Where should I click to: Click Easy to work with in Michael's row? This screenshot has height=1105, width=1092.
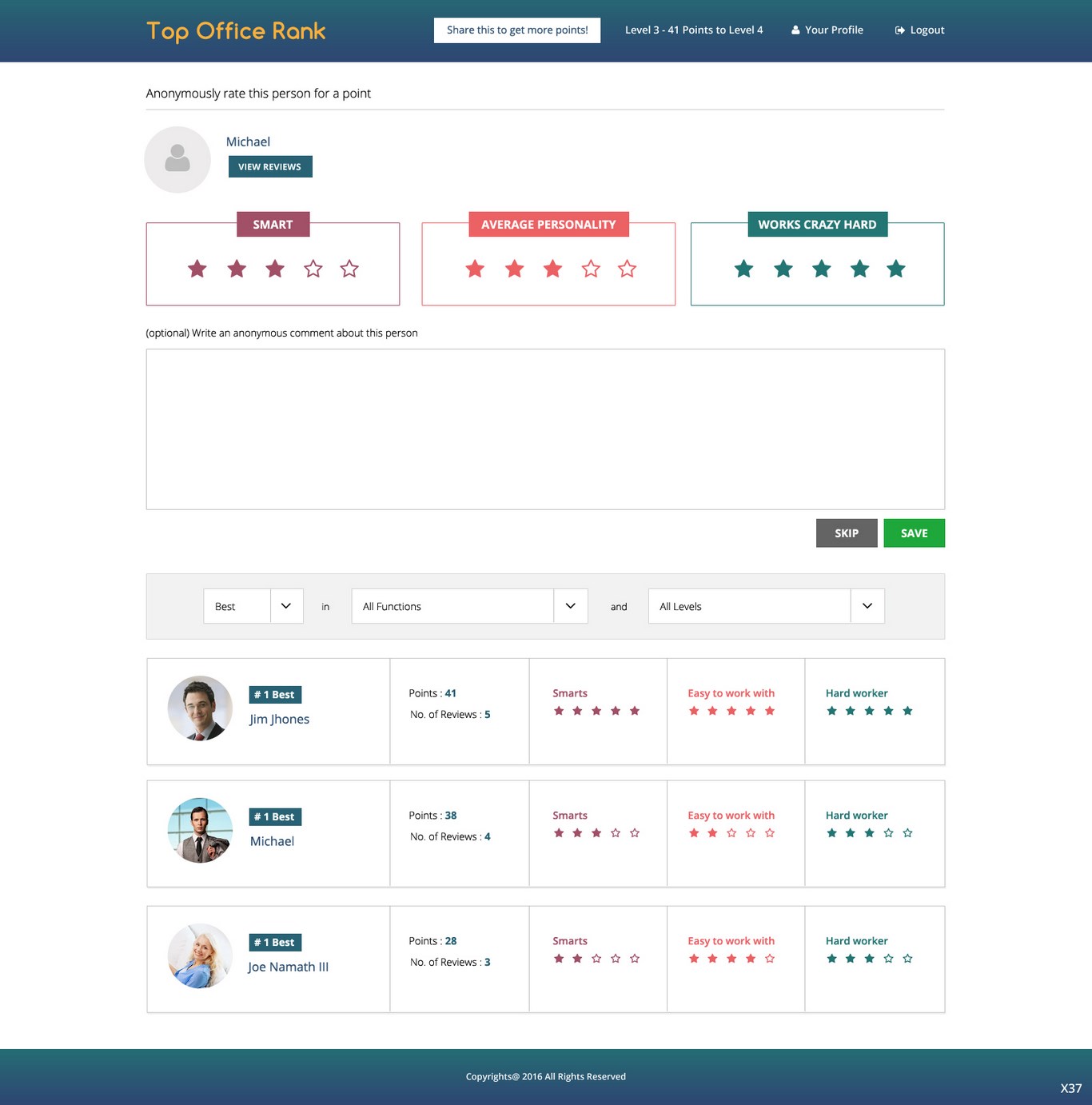[731, 816]
